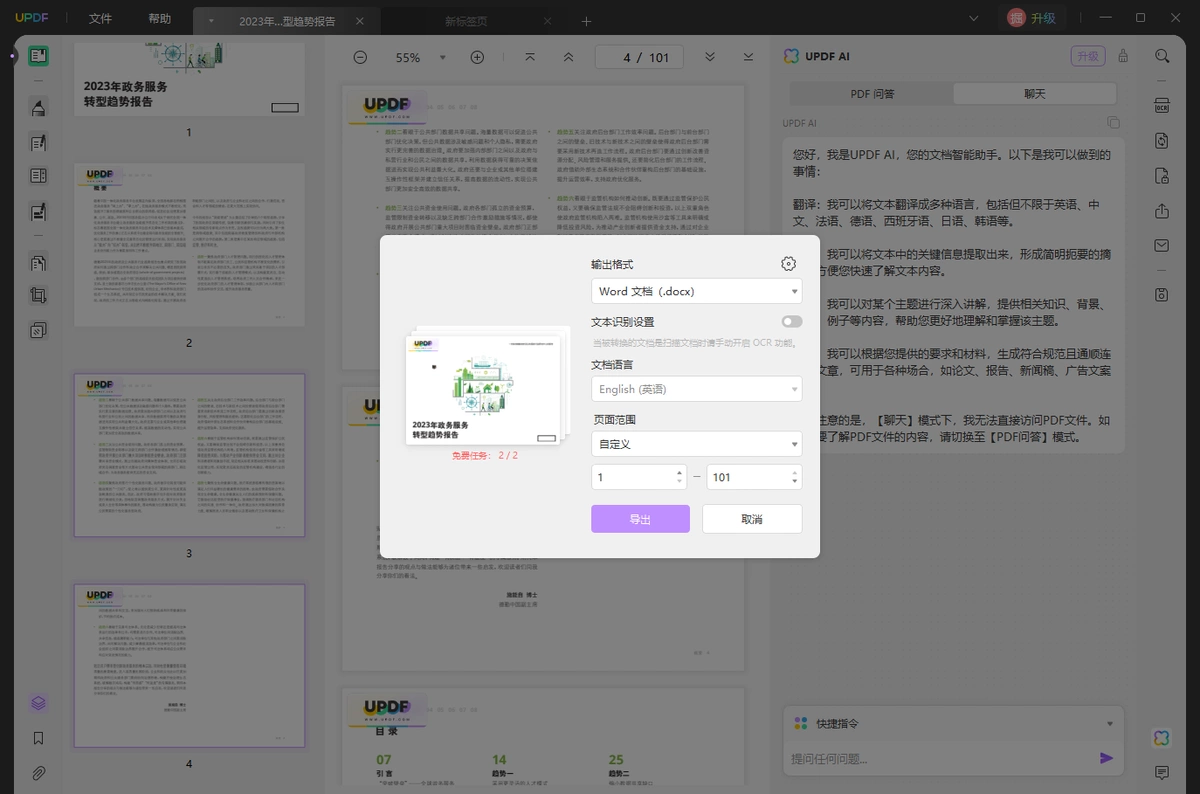1200x794 pixels.
Task: Switch to the 2023年...型趋势报告 tab
Action: click(287, 20)
